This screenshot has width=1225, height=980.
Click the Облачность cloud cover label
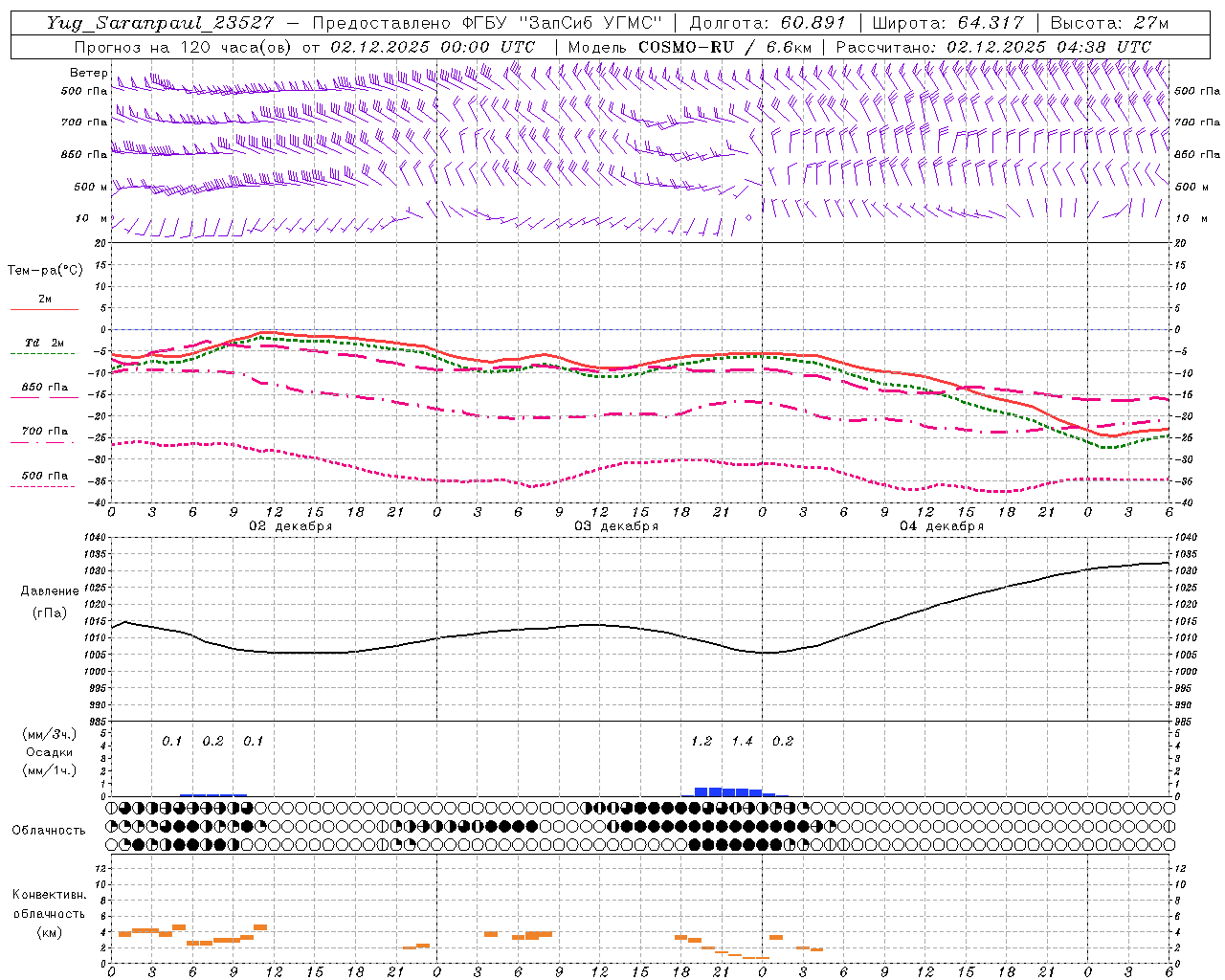[x=49, y=830]
